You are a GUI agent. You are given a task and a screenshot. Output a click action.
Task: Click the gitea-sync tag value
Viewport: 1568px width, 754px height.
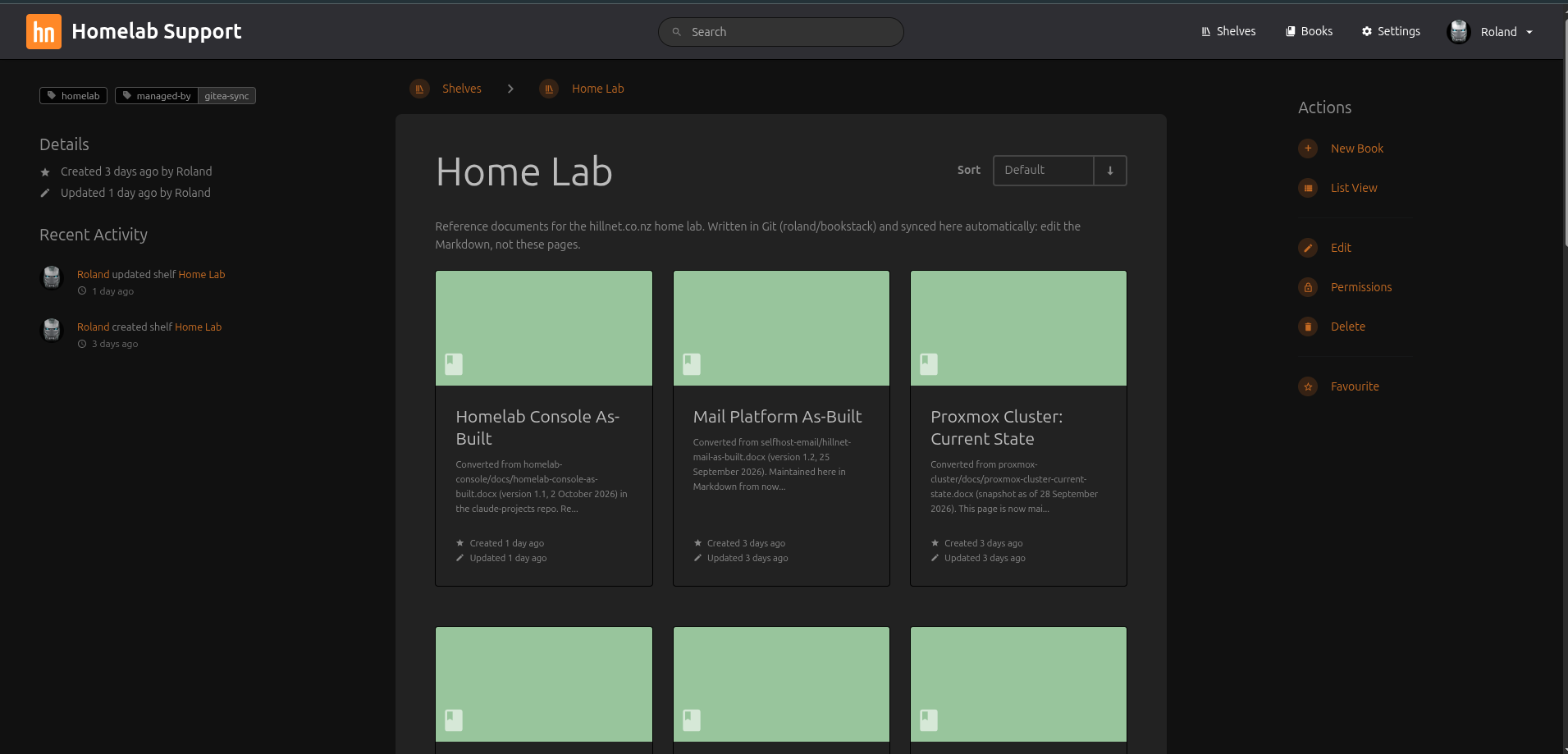click(x=226, y=96)
